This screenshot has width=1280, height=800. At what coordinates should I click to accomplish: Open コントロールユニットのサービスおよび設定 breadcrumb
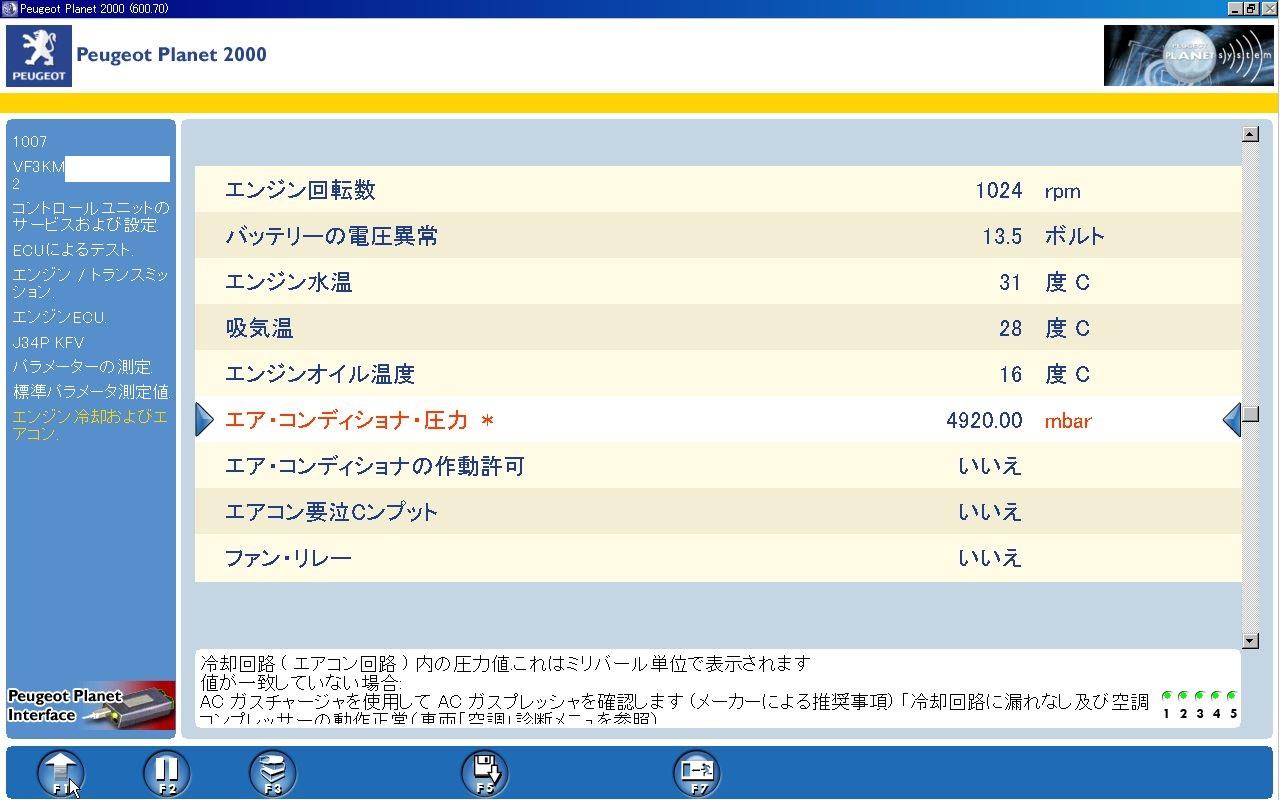pos(91,216)
